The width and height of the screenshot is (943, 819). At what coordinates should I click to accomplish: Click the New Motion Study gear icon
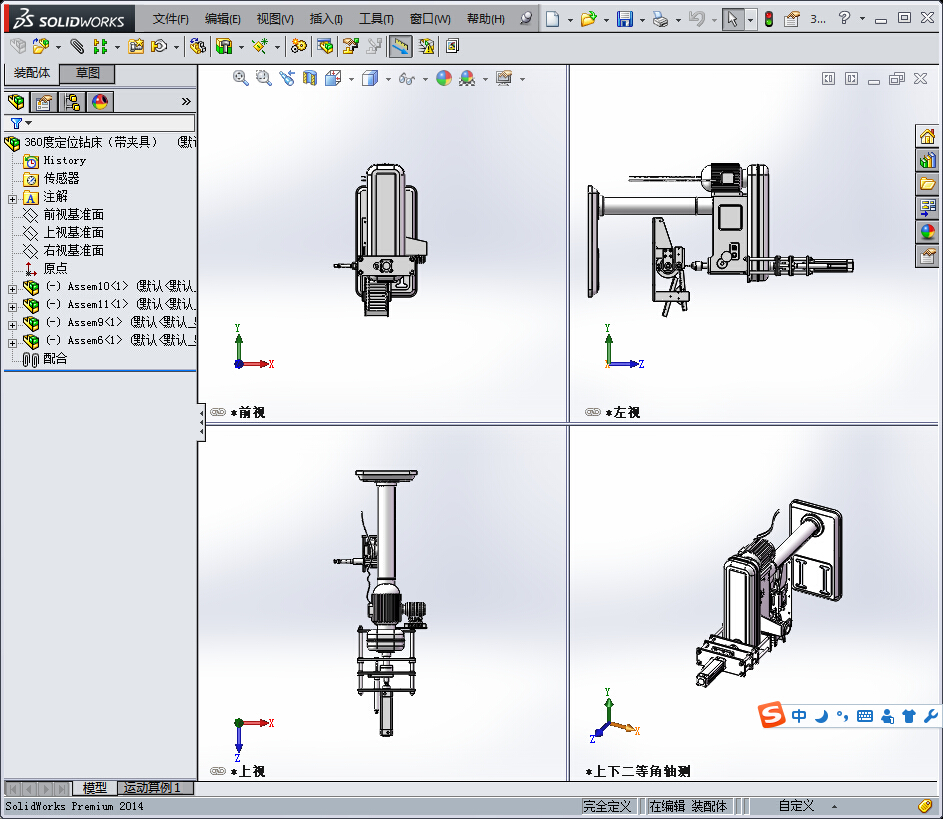298,46
